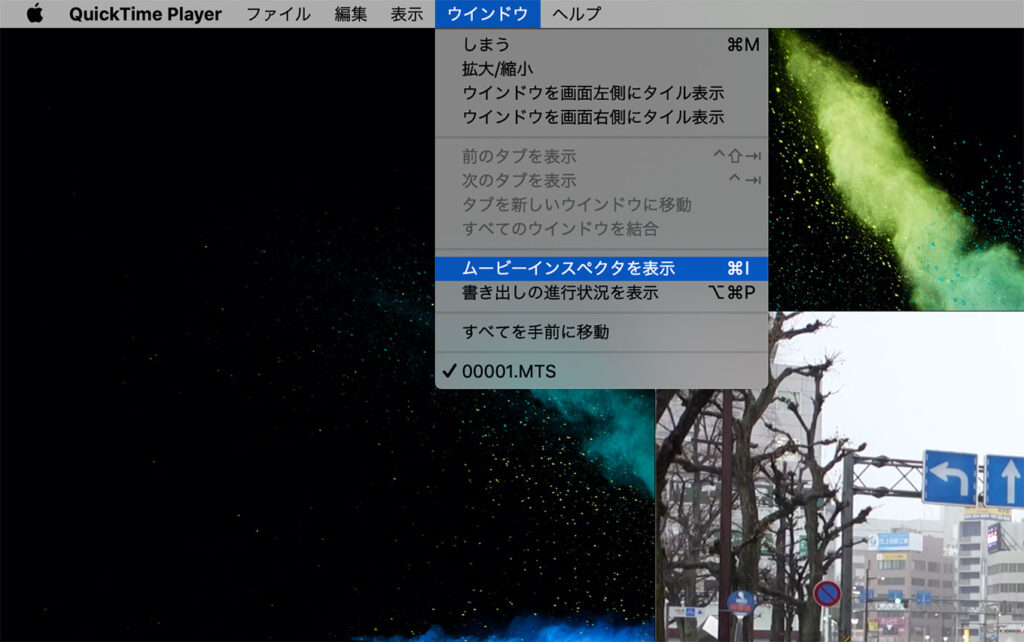Click 前のタブを表示 menu entry
Screen dimensions: 1024x642
click(x=518, y=157)
